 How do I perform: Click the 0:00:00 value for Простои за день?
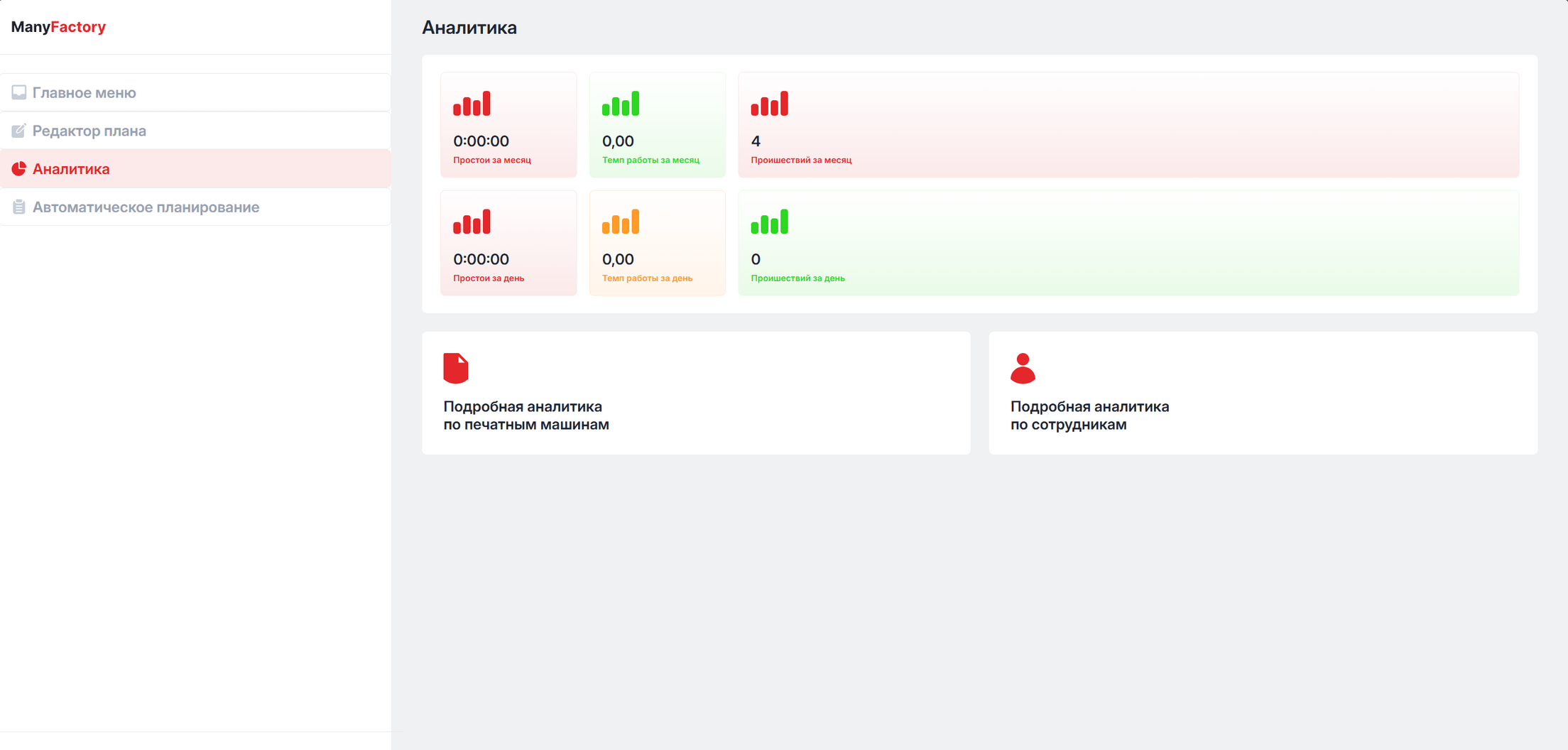click(x=481, y=259)
